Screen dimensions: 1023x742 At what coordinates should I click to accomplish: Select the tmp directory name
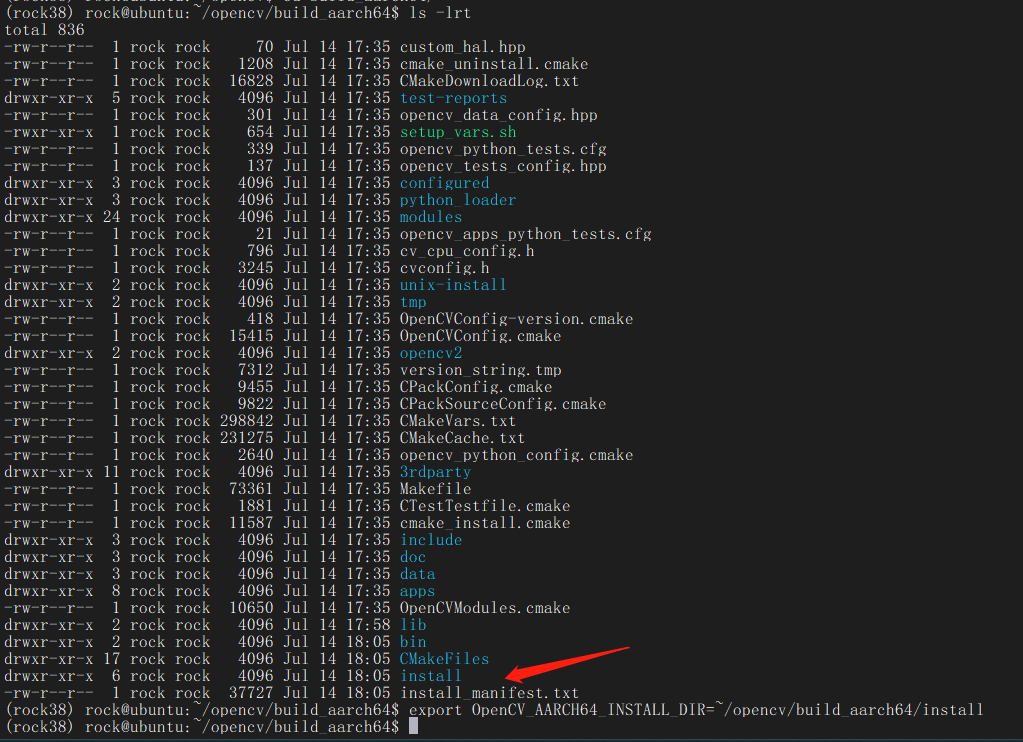413,301
